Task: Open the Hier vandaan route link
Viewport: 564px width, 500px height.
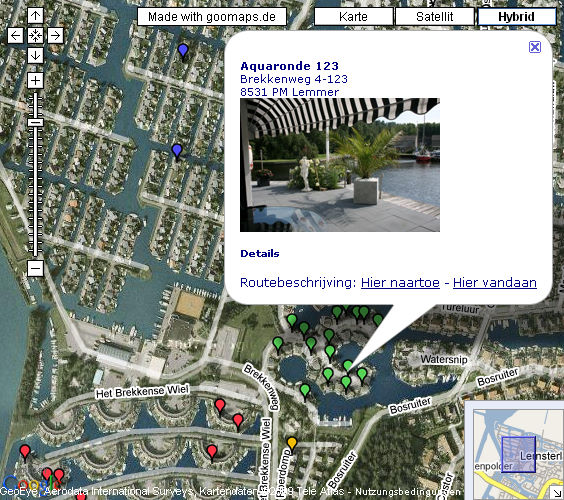Action: point(495,283)
